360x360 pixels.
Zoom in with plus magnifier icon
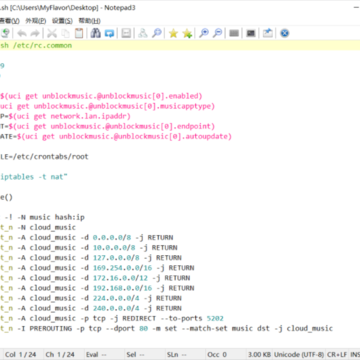(204, 33)
